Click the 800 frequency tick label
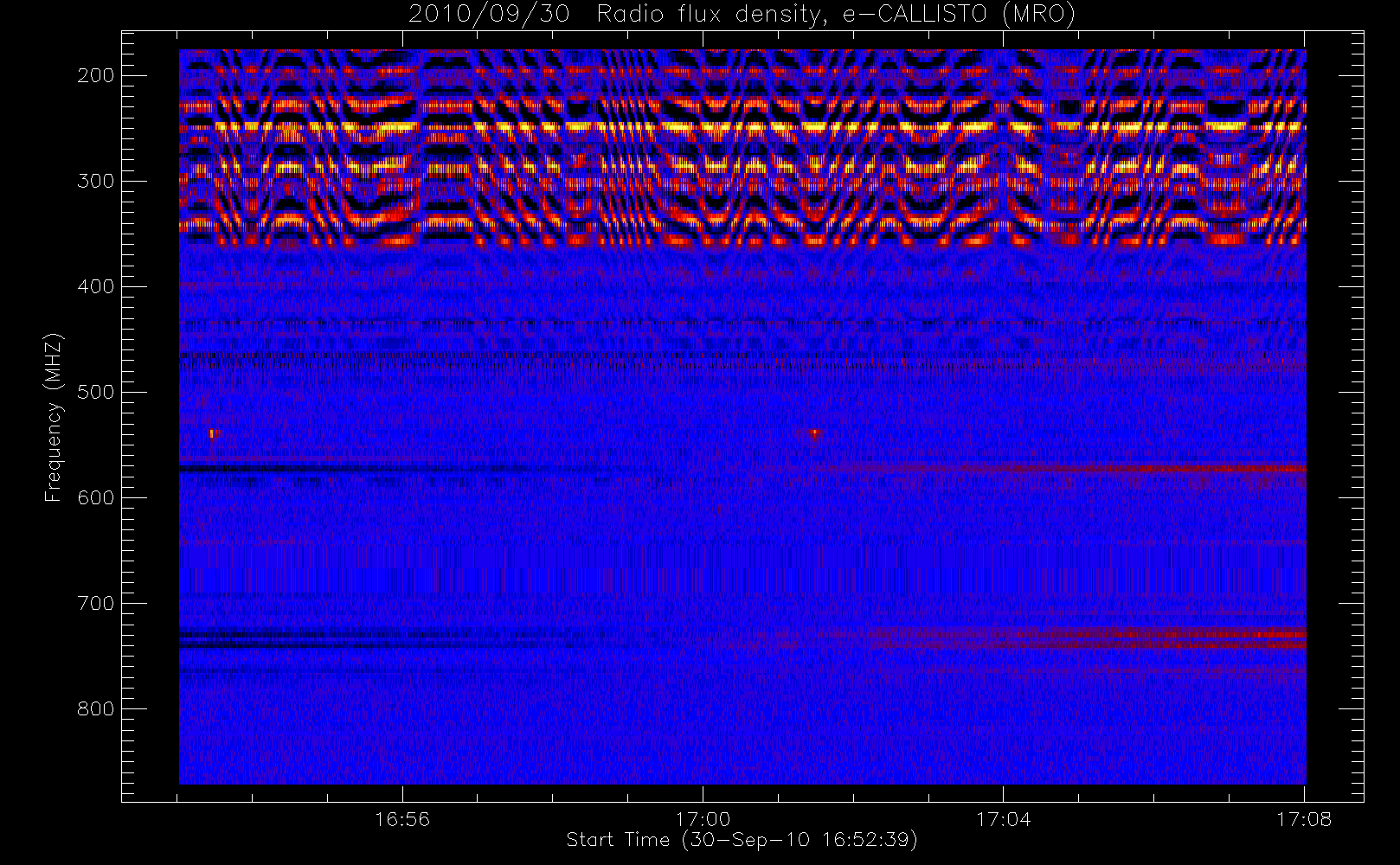This screenshot has width=1400, height=865. [95, 708]
